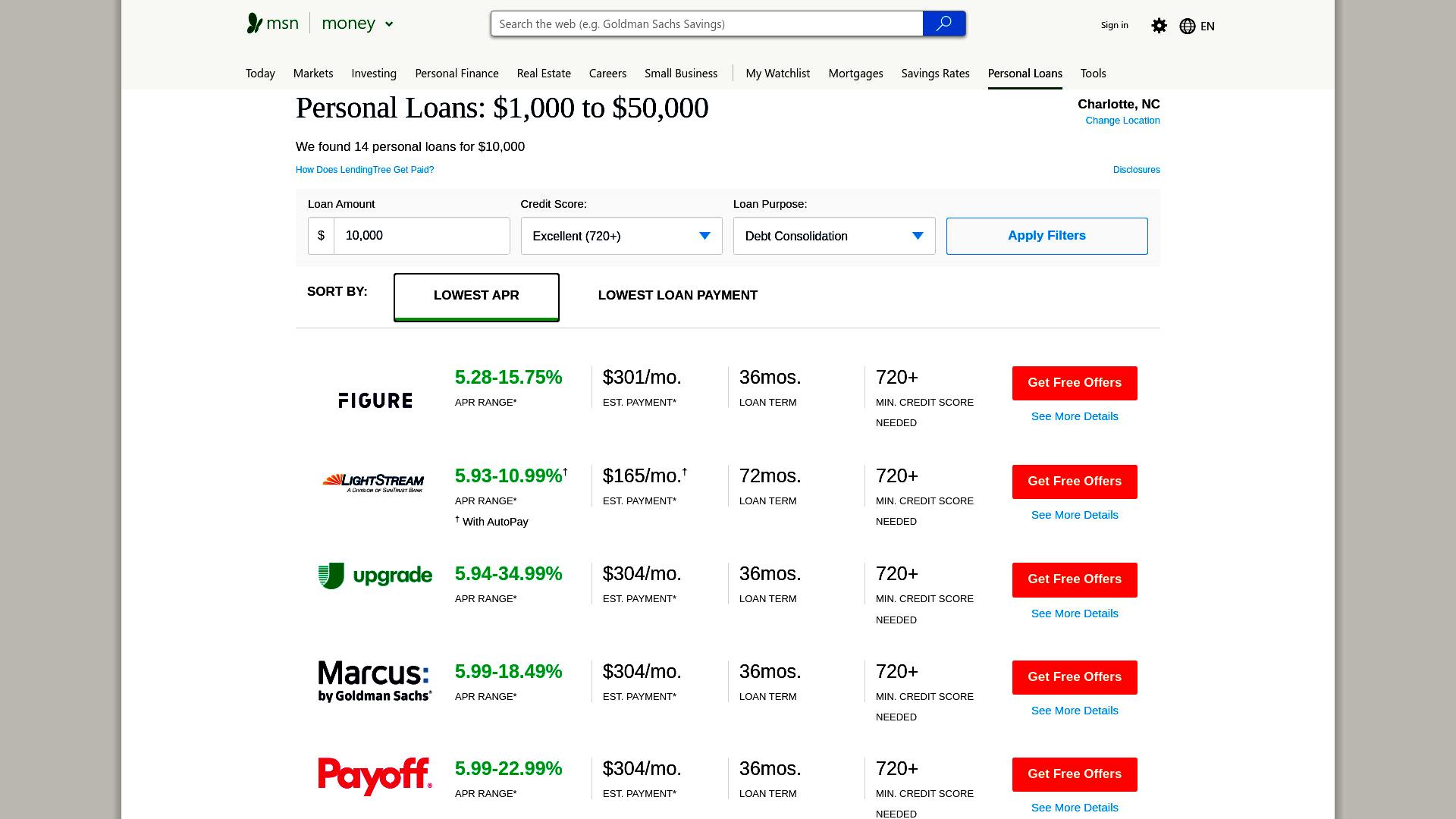This screenshot has width=1456, height=819.
Task: Expand the money section dropdown chevron
Action: [x=389, y=24]
